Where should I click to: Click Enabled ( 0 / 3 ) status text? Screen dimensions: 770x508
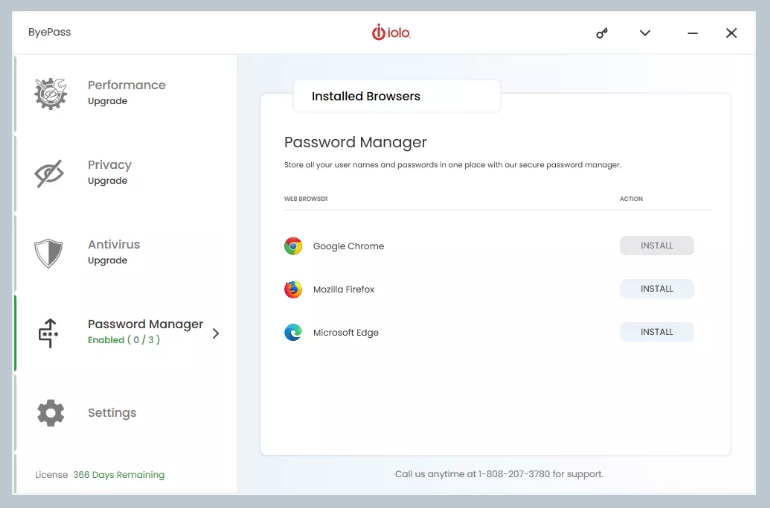(124, 339)
